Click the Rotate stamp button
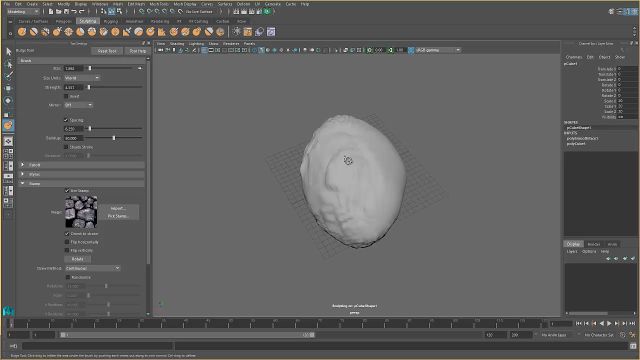This screenshot has width=640, height=360. (78, 259)
